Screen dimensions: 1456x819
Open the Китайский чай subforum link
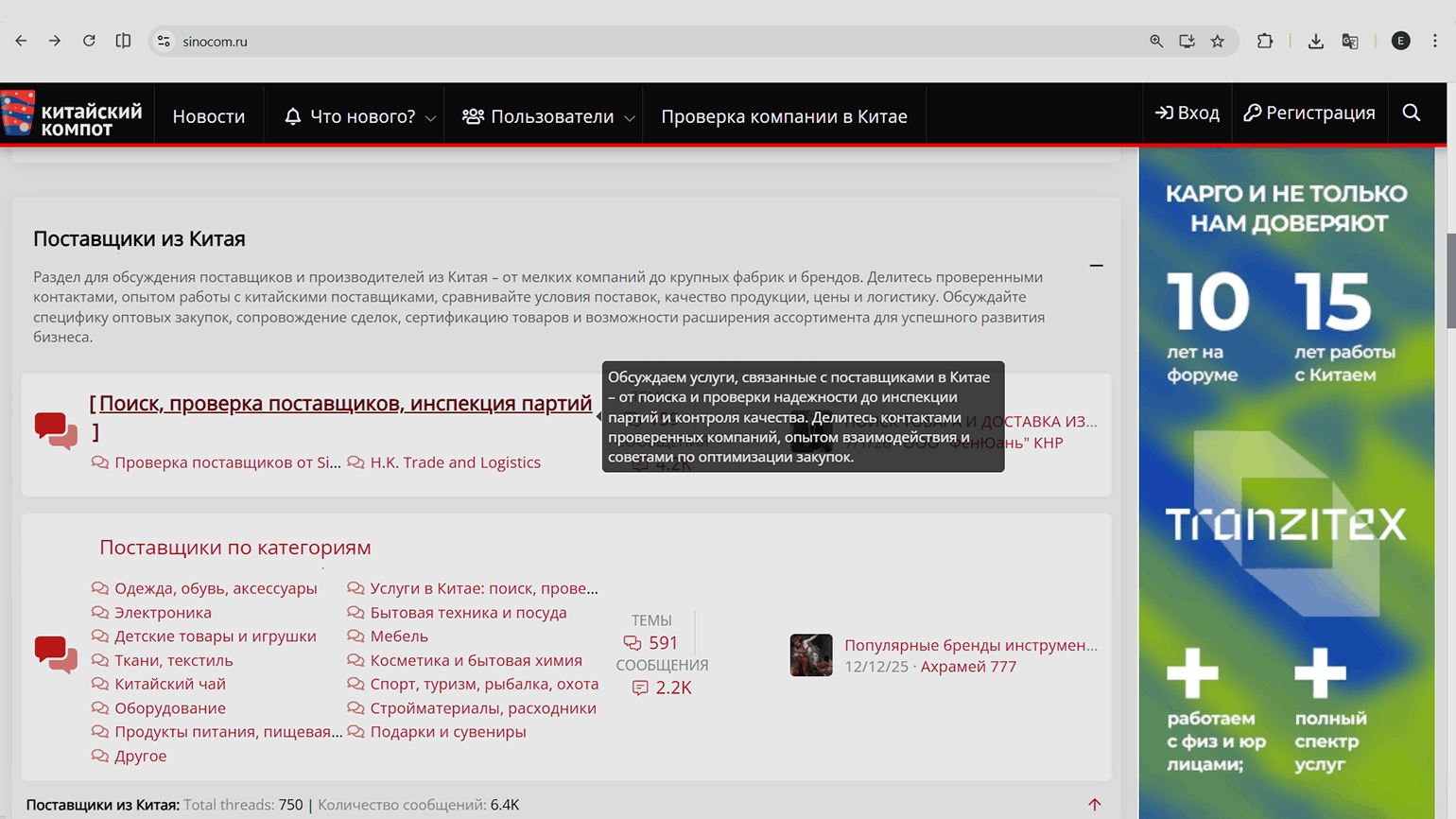tap(169, 684)
